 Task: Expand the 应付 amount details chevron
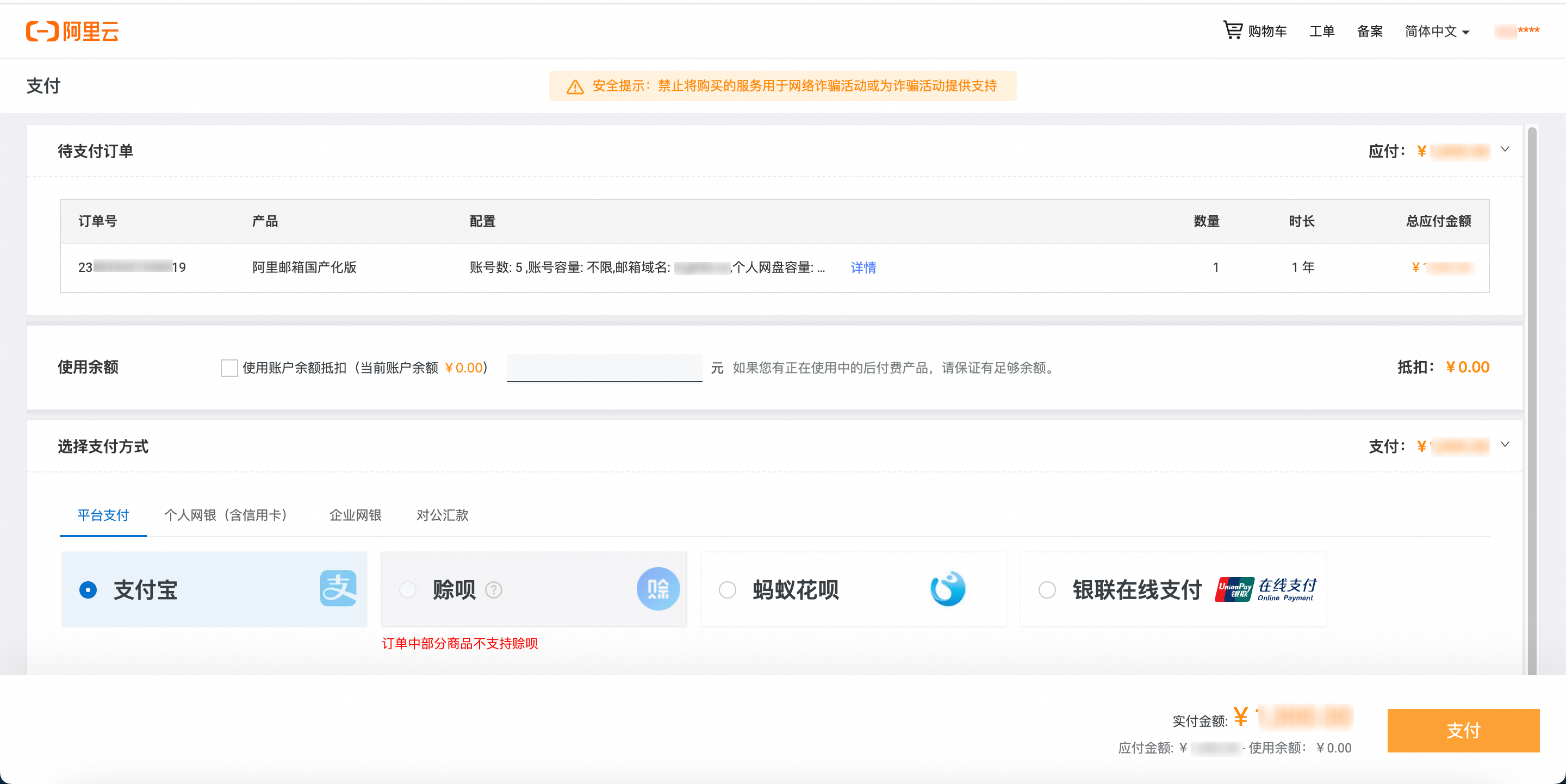(x=1506, y=149)
